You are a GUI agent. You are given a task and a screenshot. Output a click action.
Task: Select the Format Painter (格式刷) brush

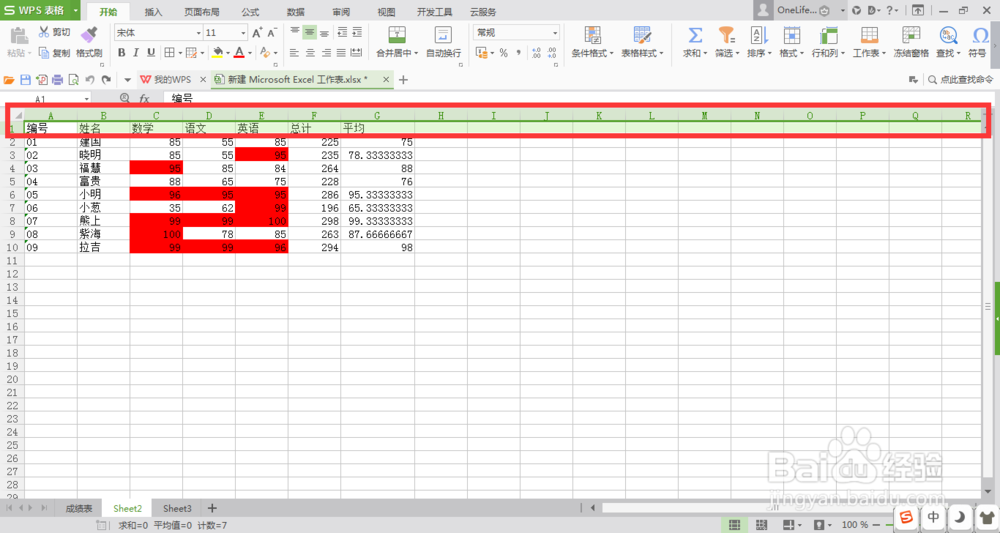tap(89, 42)
